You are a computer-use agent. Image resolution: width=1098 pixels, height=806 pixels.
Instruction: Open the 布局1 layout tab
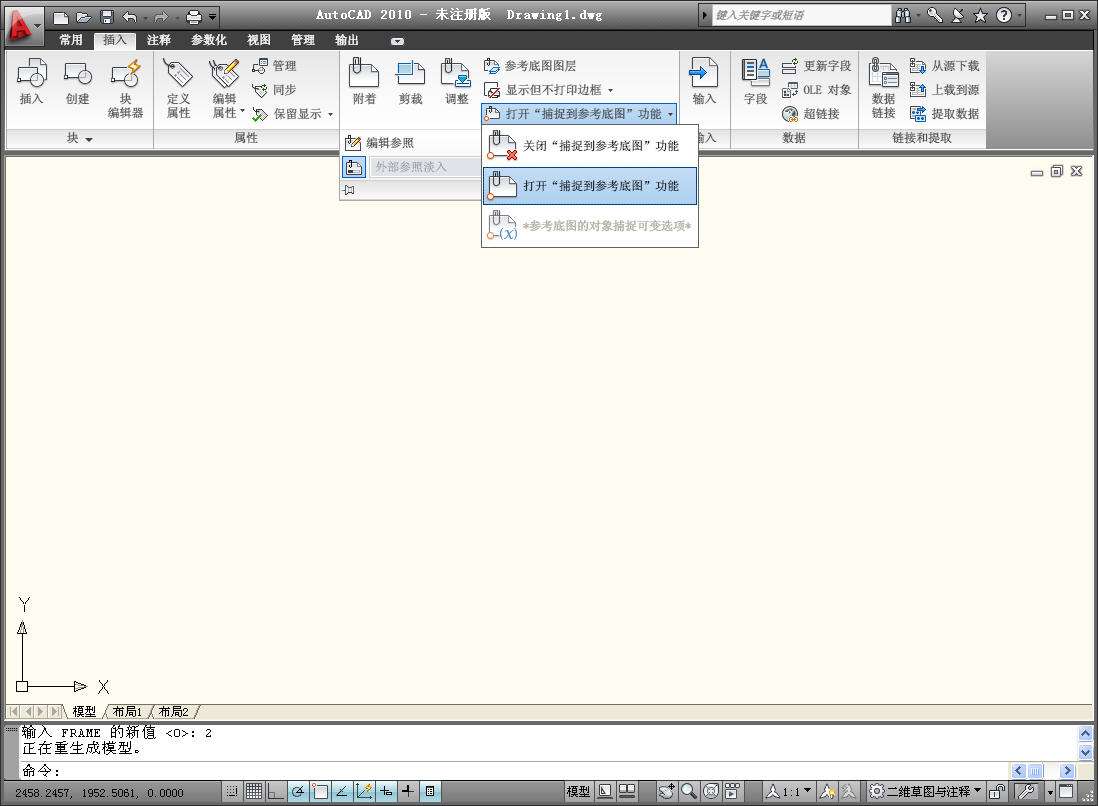click(127, 711)
